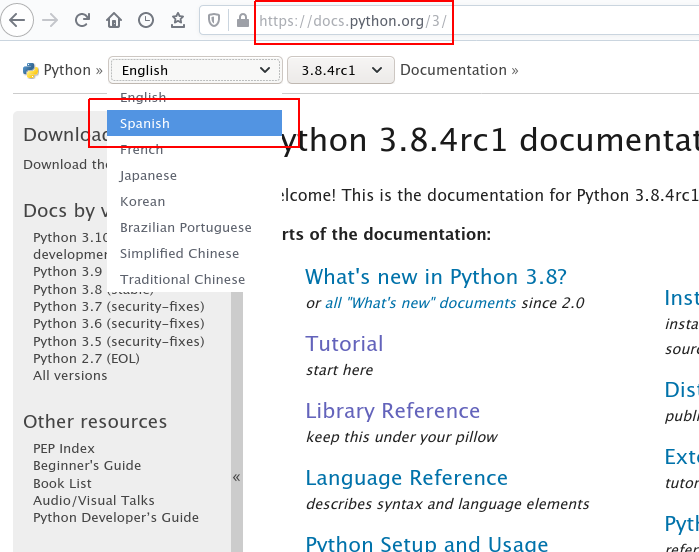Open Python 3.7 (security-fixes) docs
Screen dimensions: 699x552
pos(119,306)
